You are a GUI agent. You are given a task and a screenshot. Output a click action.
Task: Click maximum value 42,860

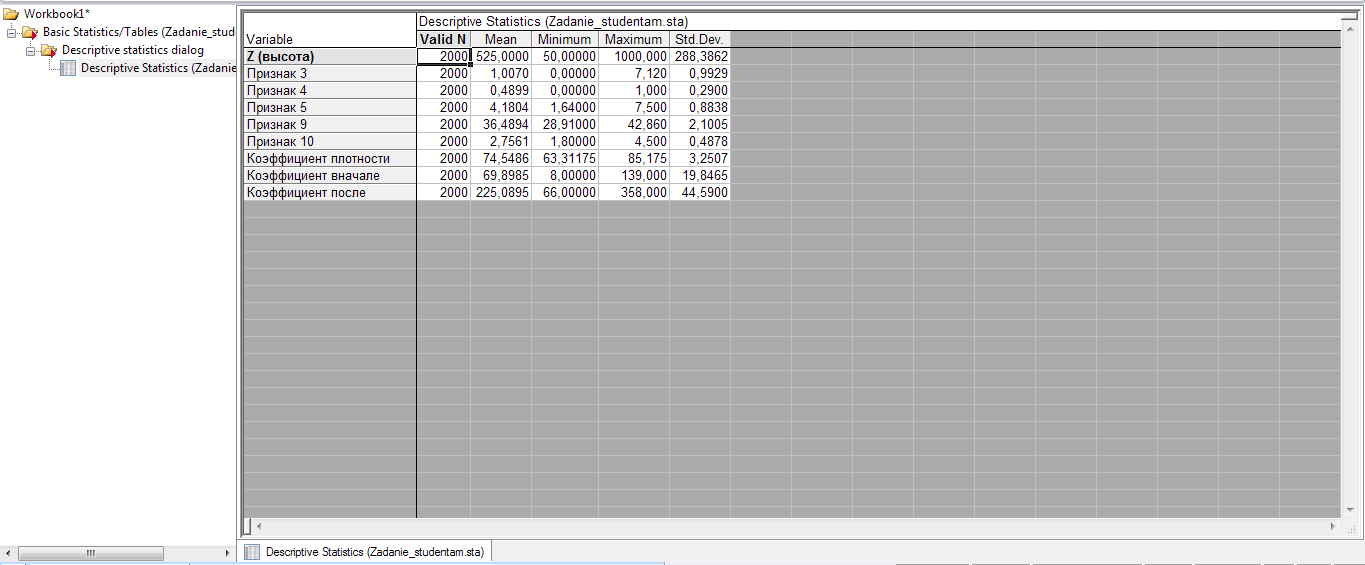click(x=634, y=125)
